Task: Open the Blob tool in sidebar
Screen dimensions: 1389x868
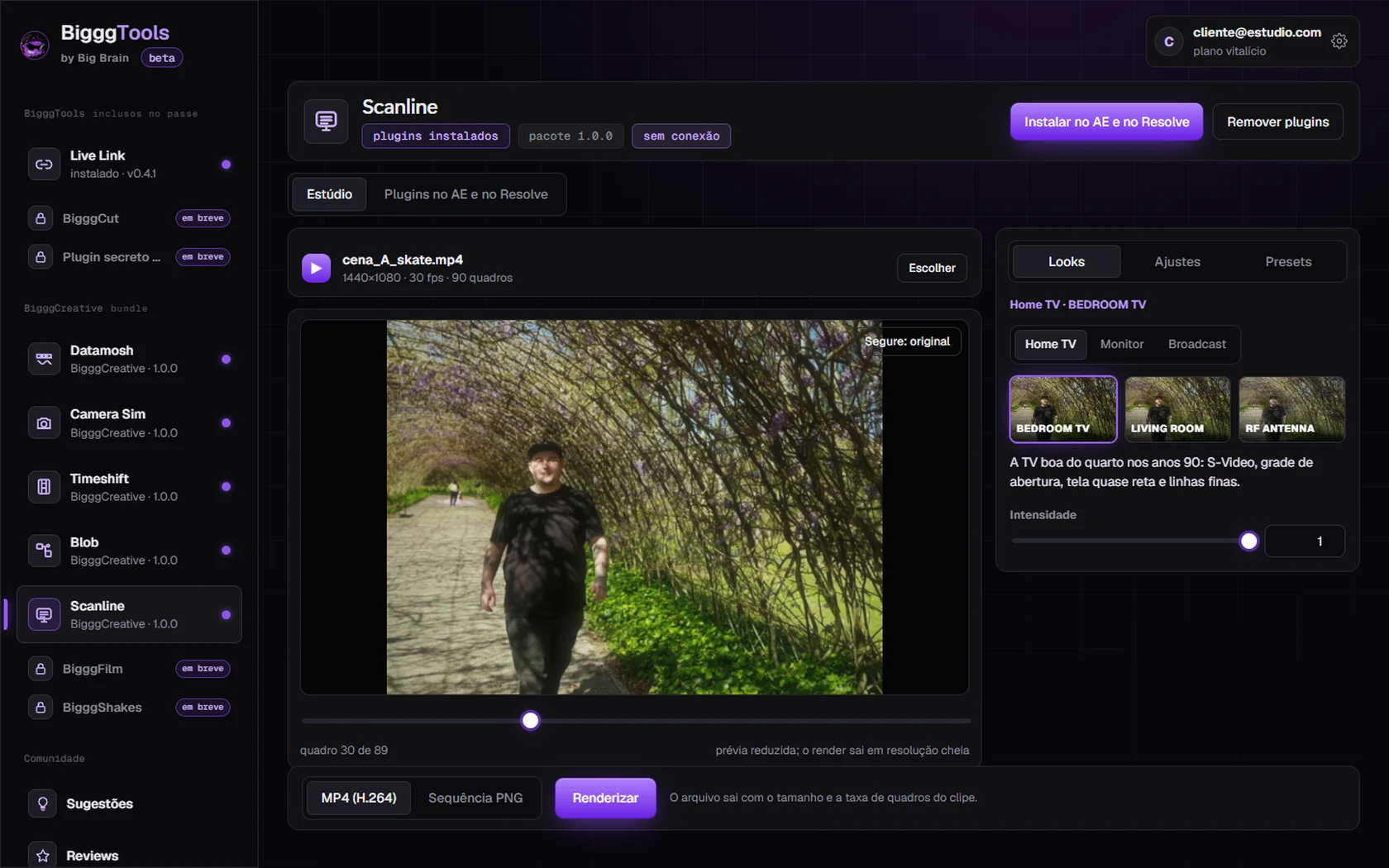Action: (x=129, y=551)
